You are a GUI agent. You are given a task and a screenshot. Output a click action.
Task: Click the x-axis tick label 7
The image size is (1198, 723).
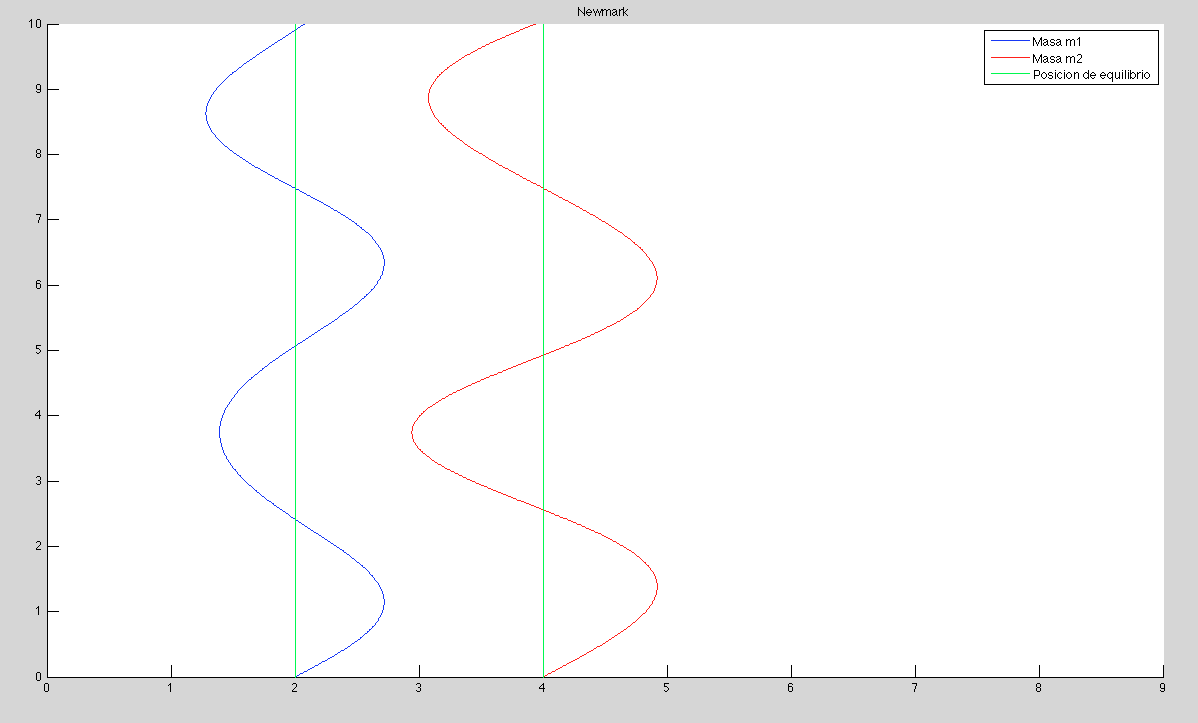click(x=915, y=689)
